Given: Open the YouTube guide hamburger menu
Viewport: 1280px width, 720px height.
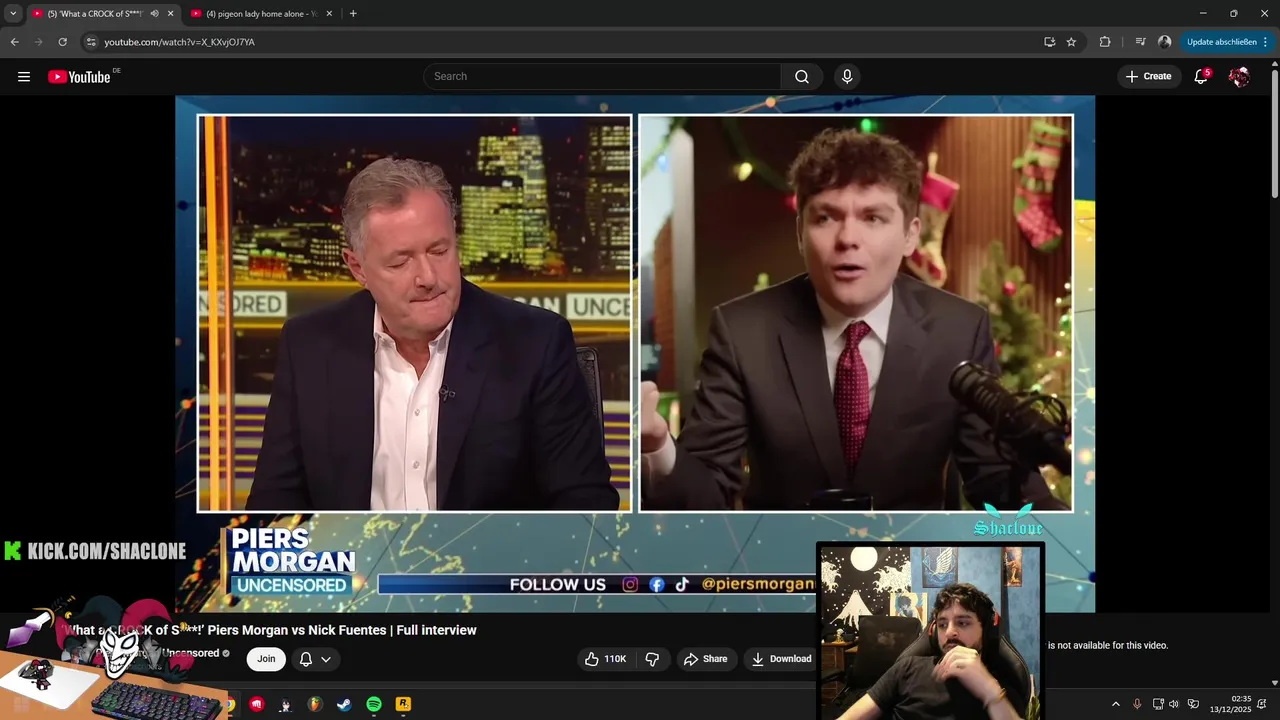Looking at the screenshot, I should (24, 77).
